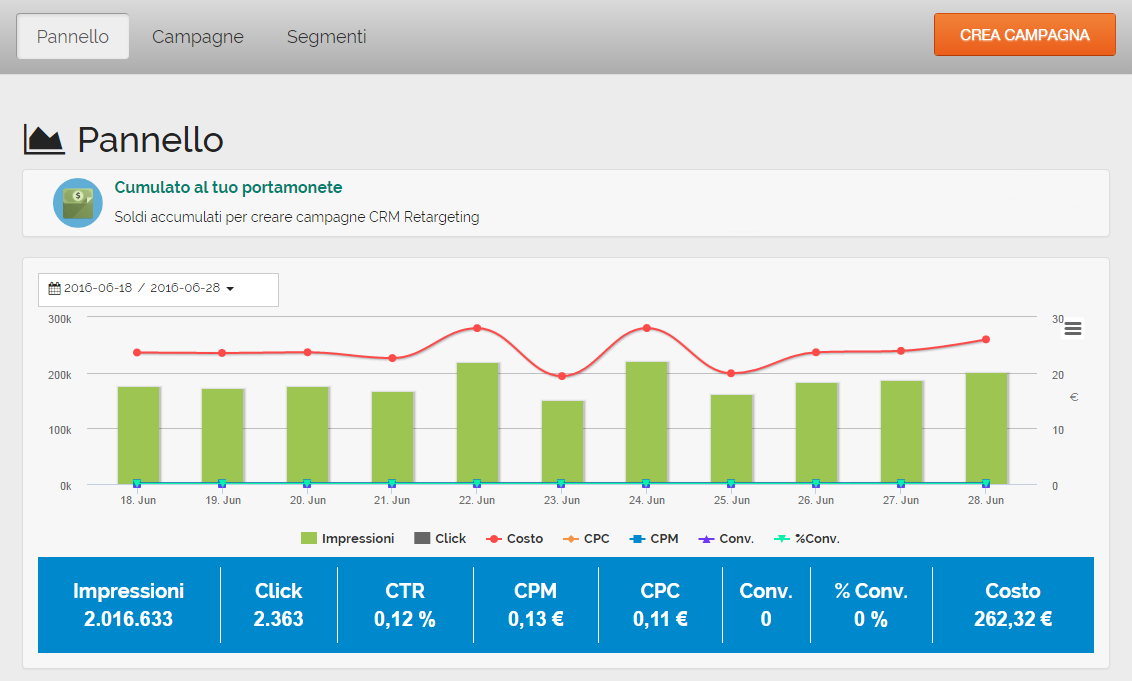The width and height of the screenshot is (1132, 681).
Task: Toggle %Conv. series in legend
Action: [x=807, y=538]
